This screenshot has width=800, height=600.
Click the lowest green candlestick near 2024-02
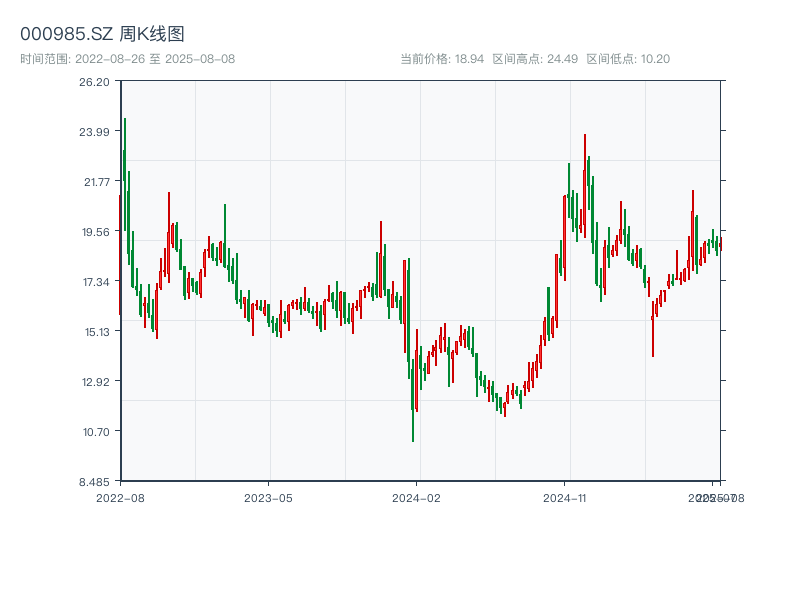pyautogui.click(x=413, y=401)
